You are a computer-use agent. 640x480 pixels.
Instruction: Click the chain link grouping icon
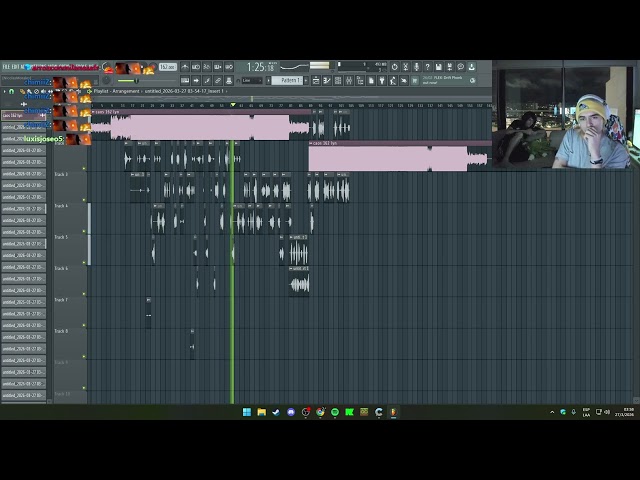point(218,80)
